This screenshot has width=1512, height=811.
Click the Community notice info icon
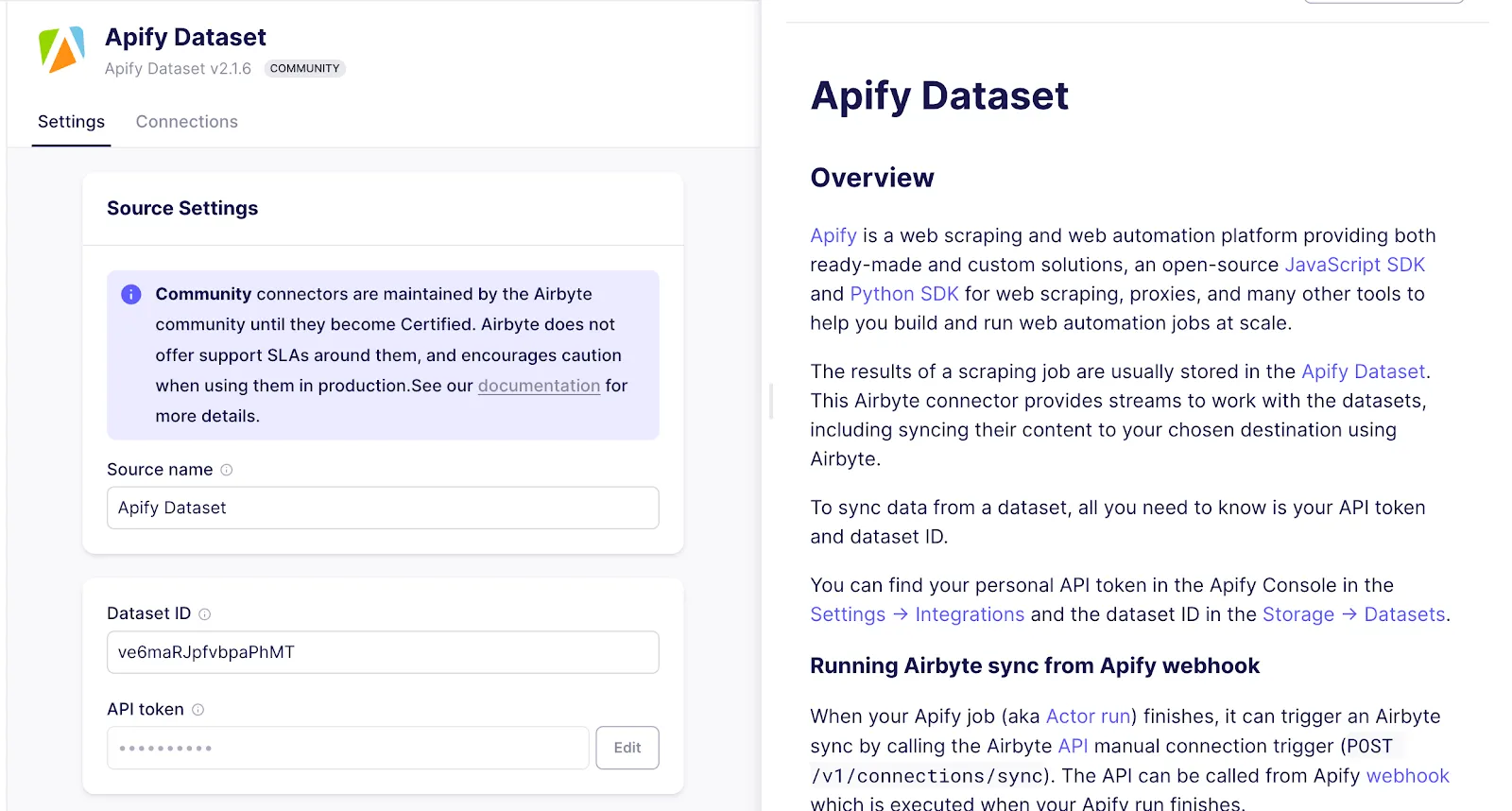click(x=131, y=294)
